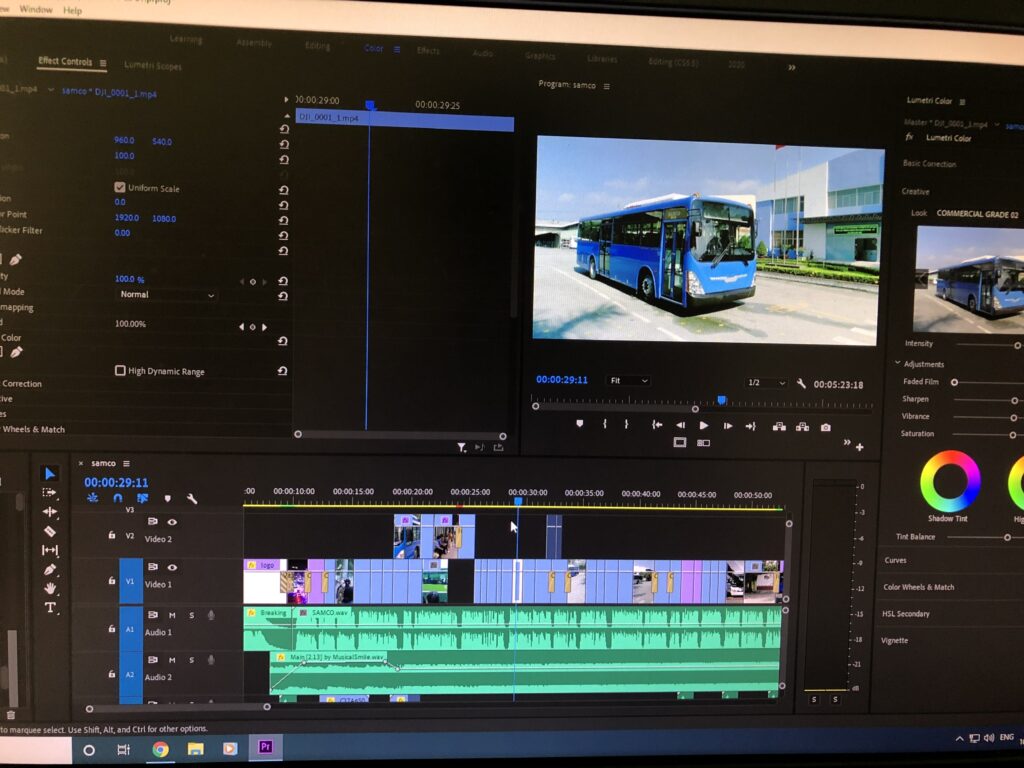Viewport: 1024px width, 768px height.
Task: Mute the Audio 1 track
Action: pyautogui.click(x=172, y=615)
